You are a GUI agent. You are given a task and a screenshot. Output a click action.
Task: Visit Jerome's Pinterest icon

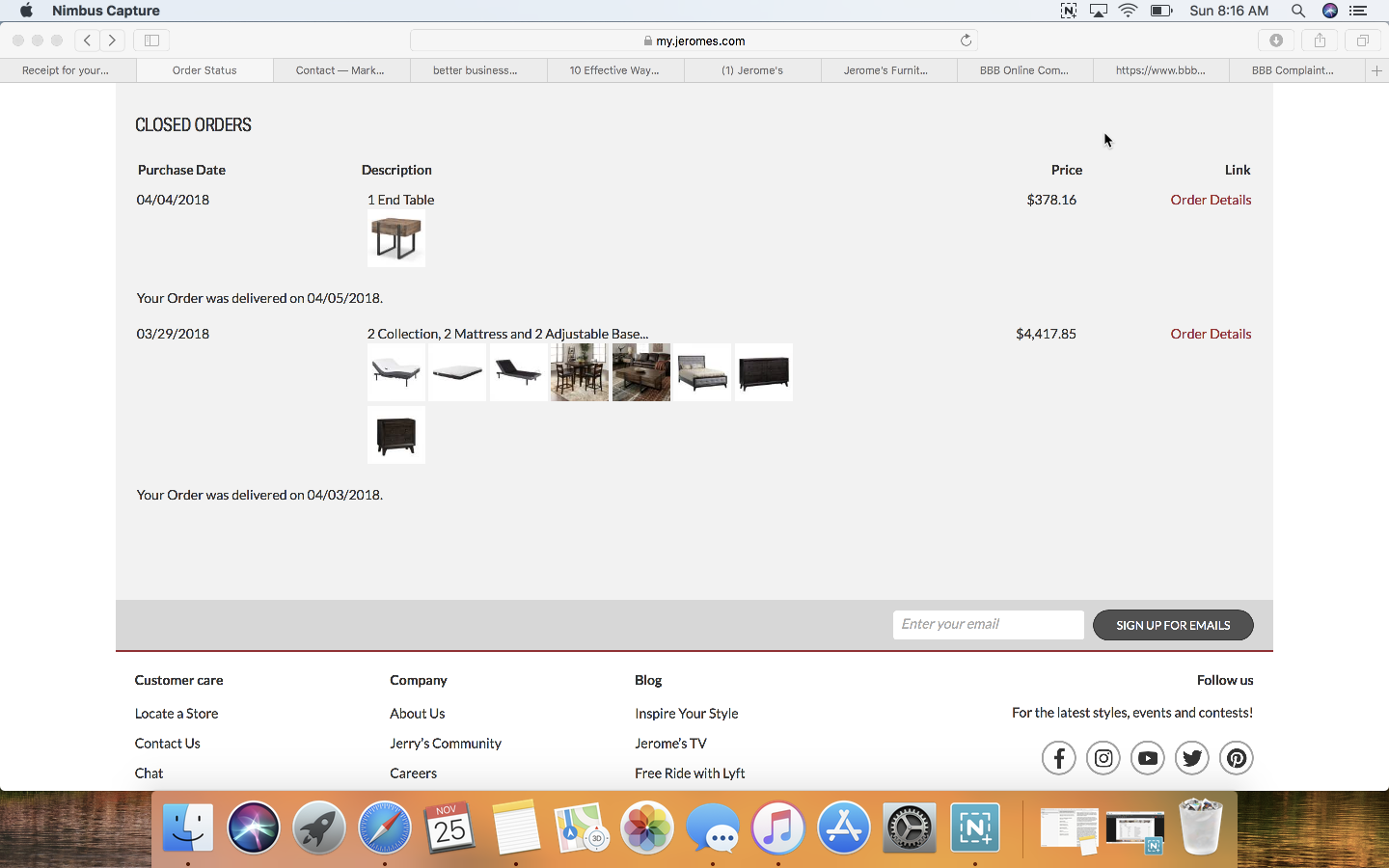point(1237,758)
